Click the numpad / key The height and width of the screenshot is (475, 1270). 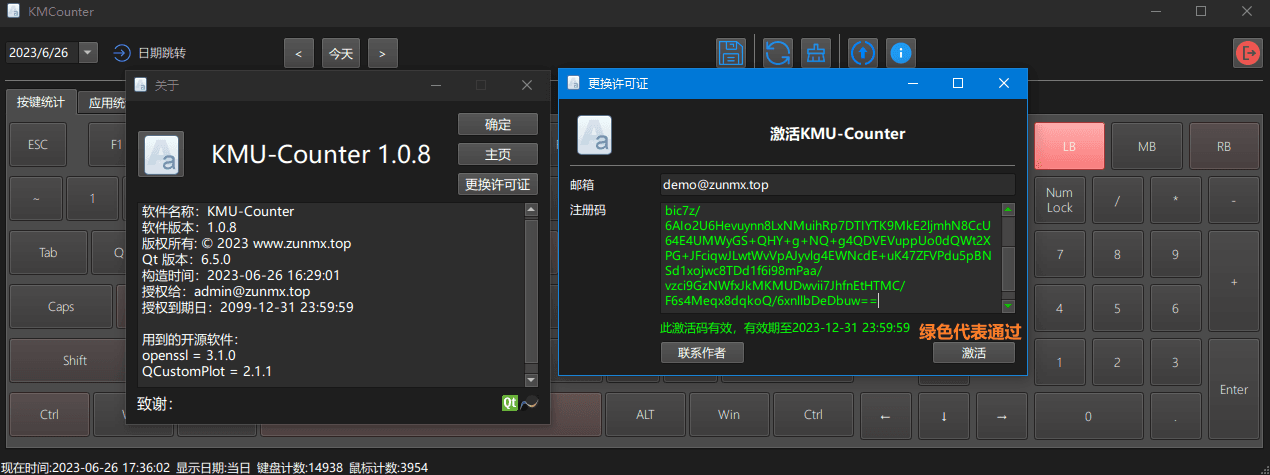point(1117,199)
